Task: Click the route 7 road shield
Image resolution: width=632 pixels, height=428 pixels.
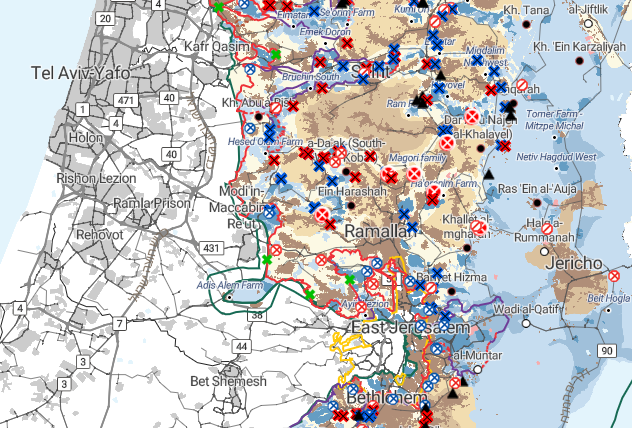Action: coord(119,324)
